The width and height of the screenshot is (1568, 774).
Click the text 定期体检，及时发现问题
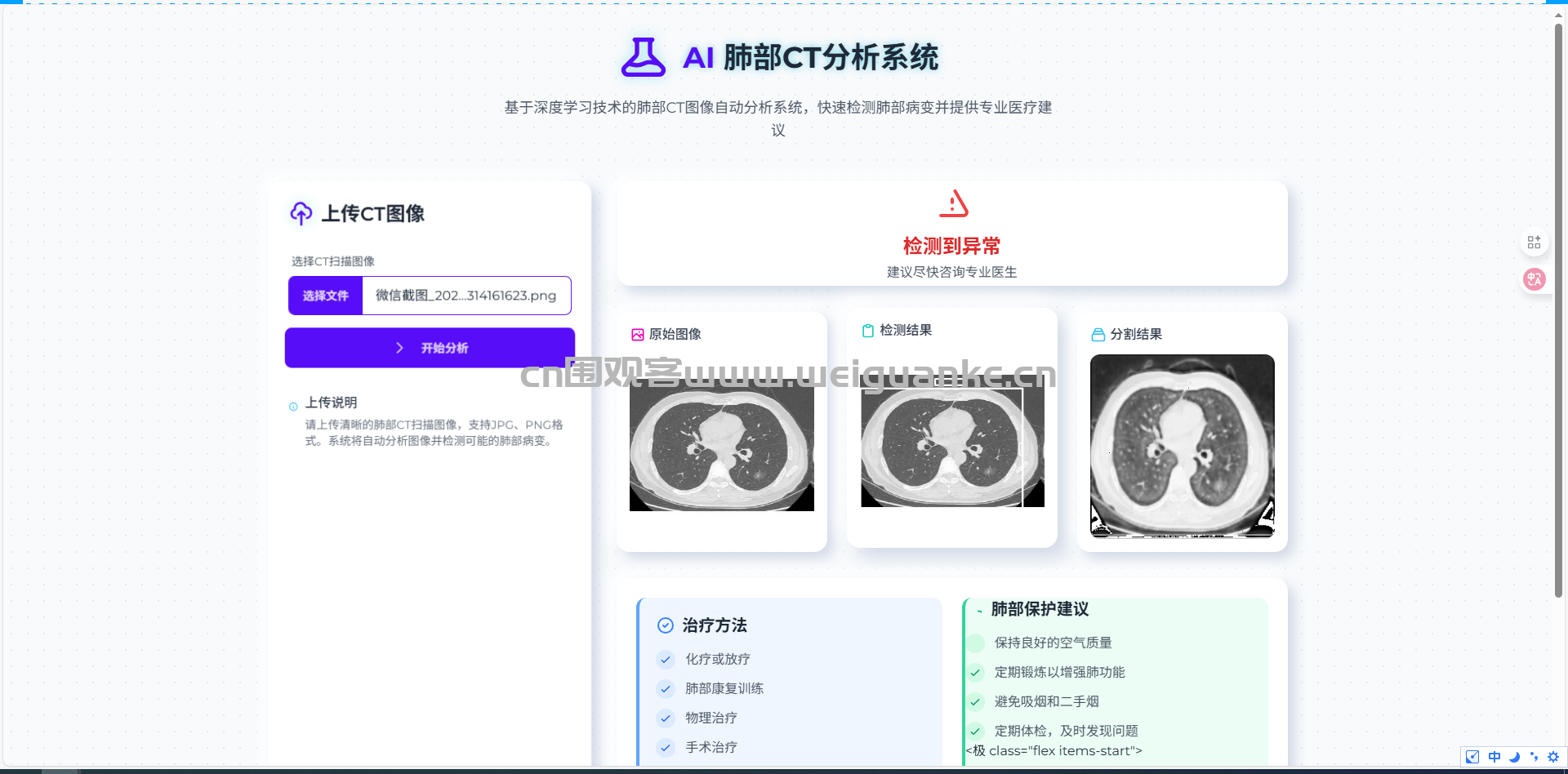(1067, 731)
